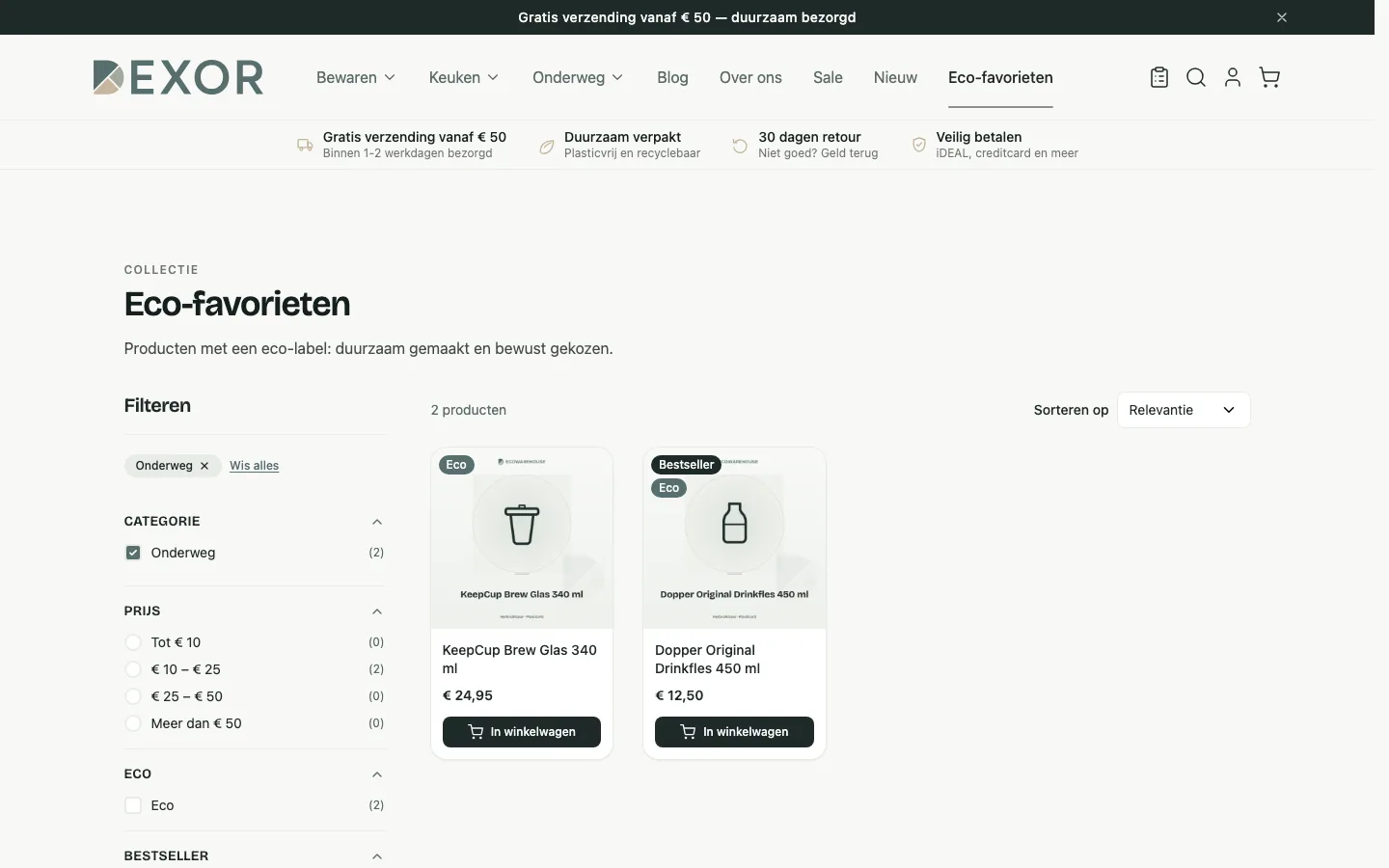This screenshot has width=1389, height=868.
Task: Open the Over ons page
Action: [750, 77]
